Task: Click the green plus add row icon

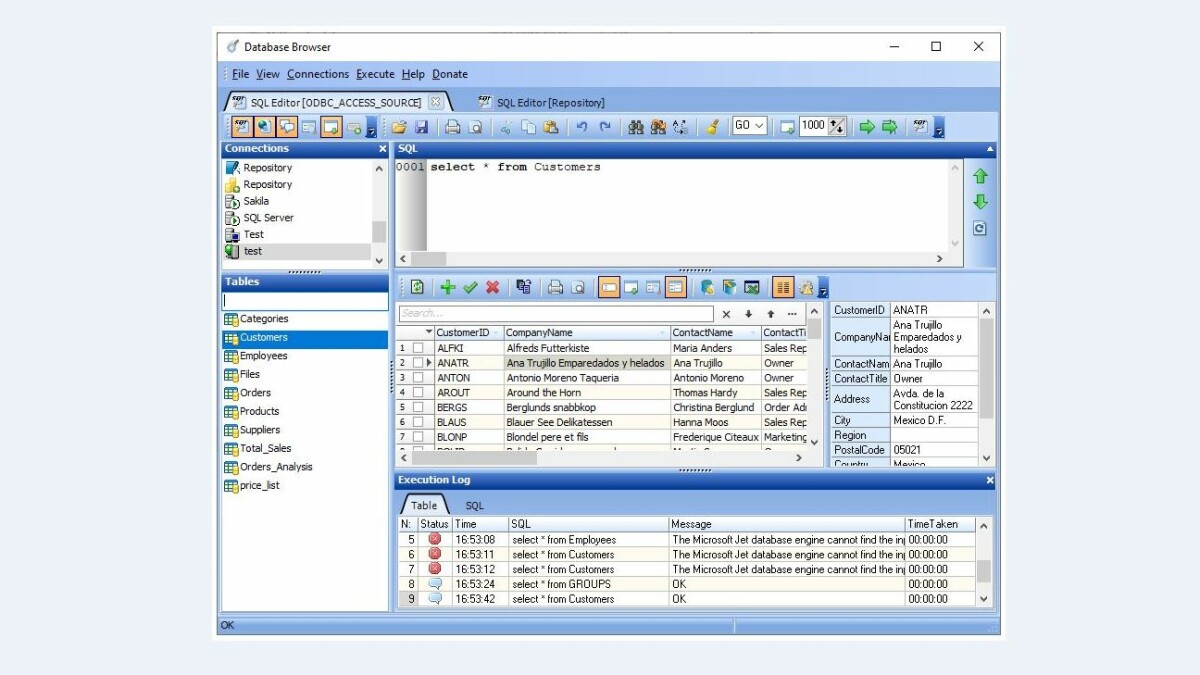Action: (x=447, y=287)
